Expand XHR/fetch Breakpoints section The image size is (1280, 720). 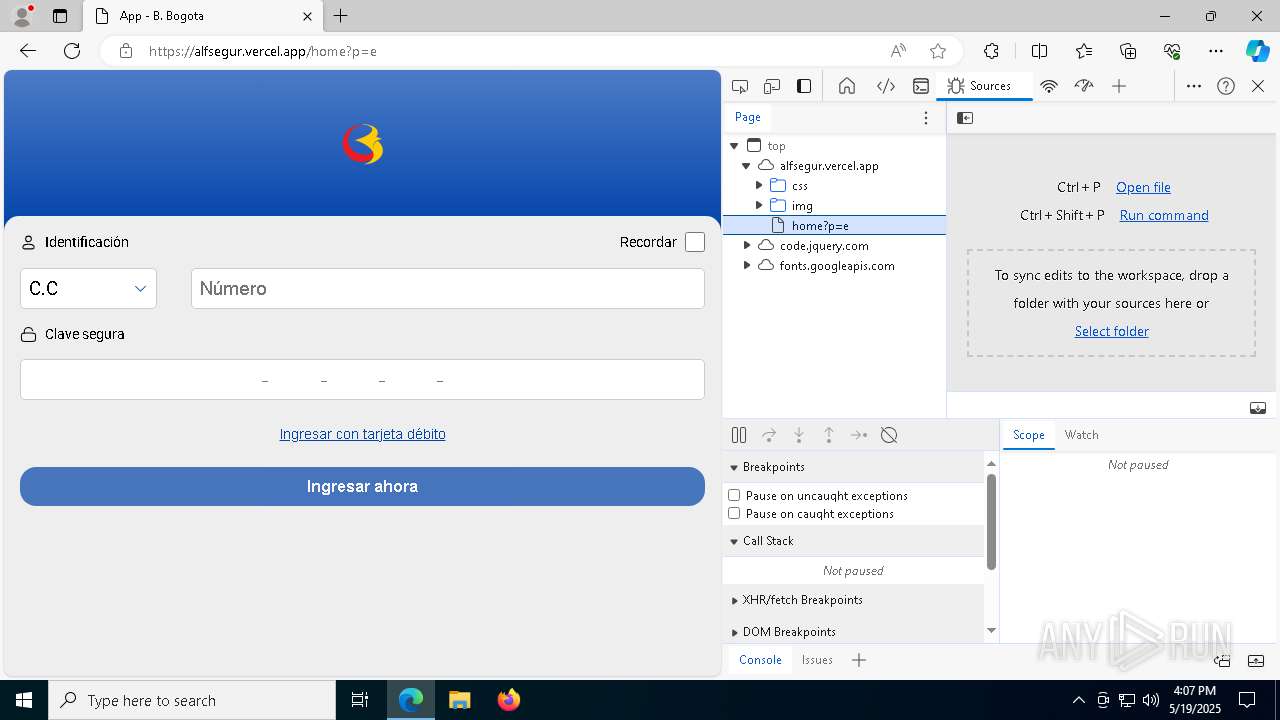coord(734,600)
